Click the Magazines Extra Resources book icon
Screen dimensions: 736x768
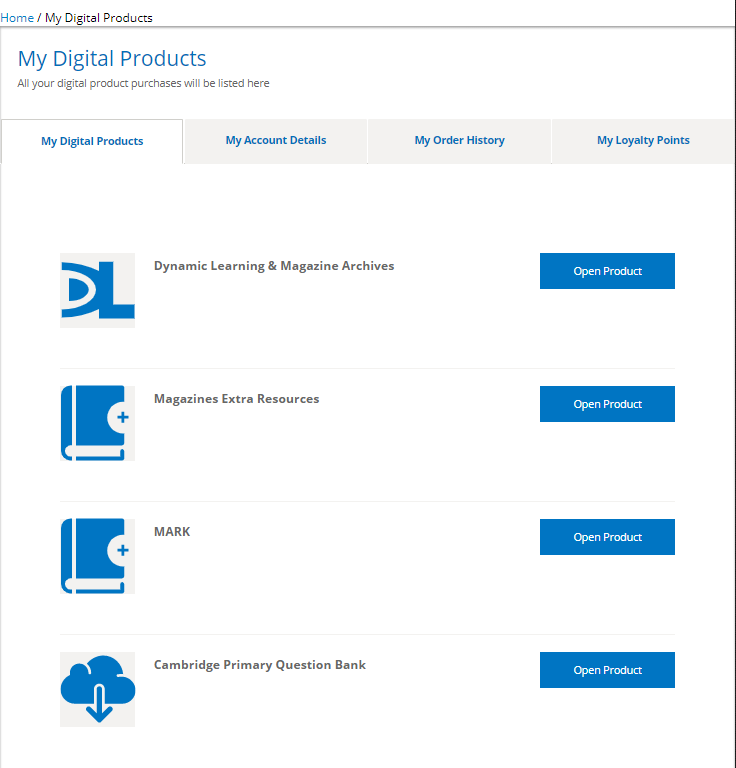click(x=97, y=423)
